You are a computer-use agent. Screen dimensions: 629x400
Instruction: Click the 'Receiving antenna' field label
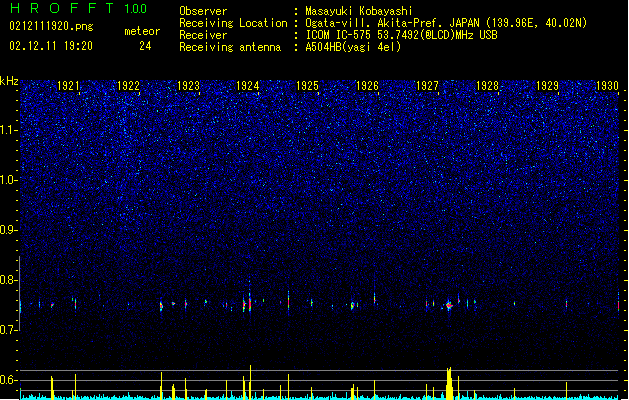[x=230, y=47]
